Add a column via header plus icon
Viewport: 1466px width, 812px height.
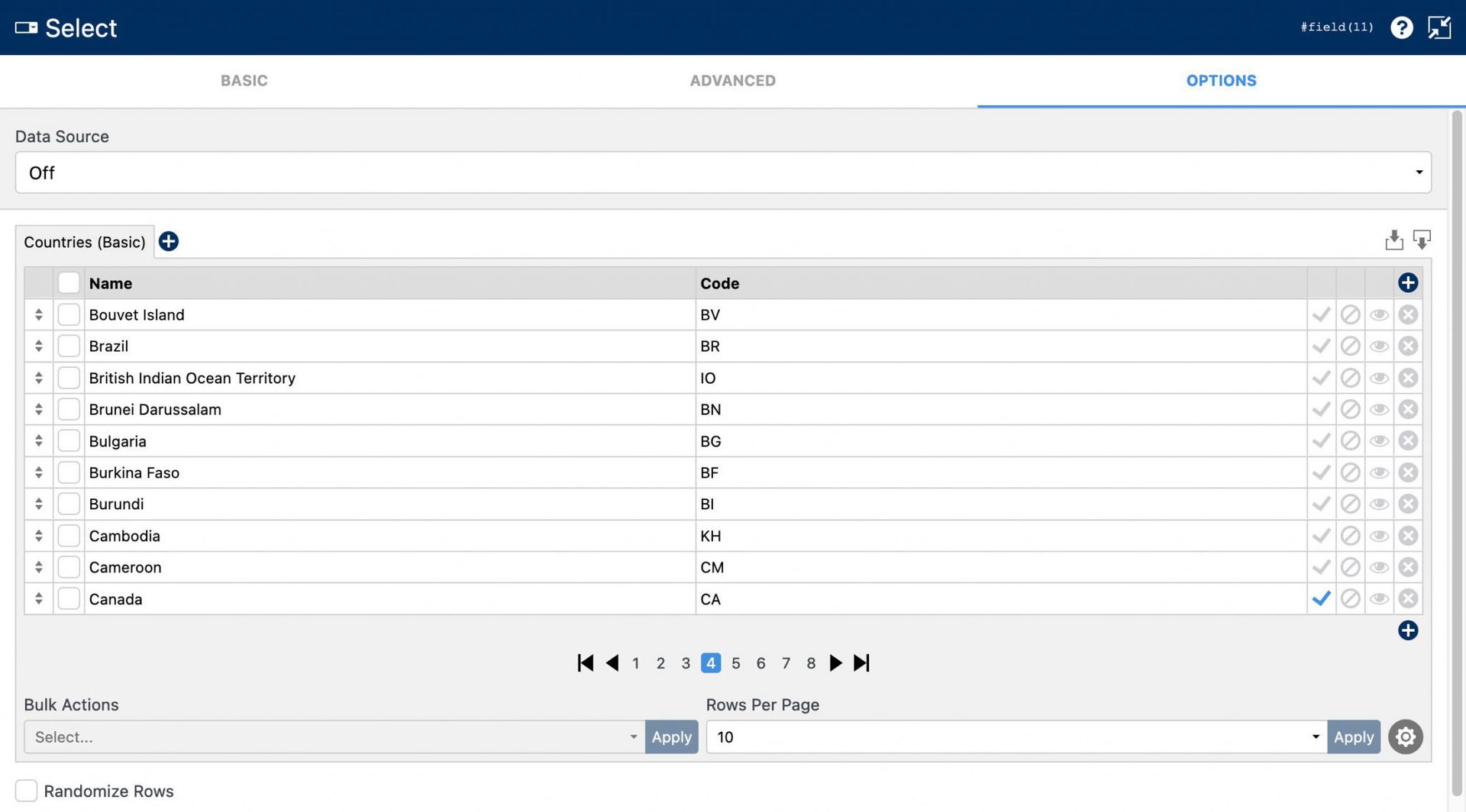tap(1408, 283)
